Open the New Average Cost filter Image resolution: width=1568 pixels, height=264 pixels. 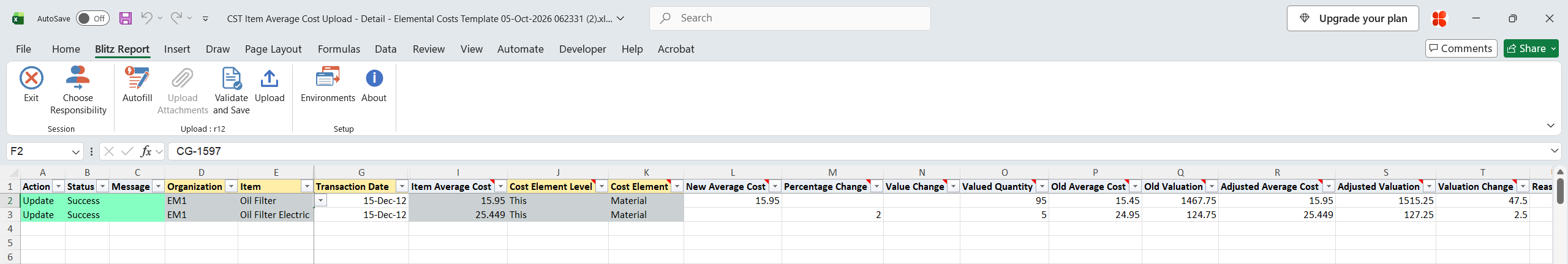[x=775, y=186]
